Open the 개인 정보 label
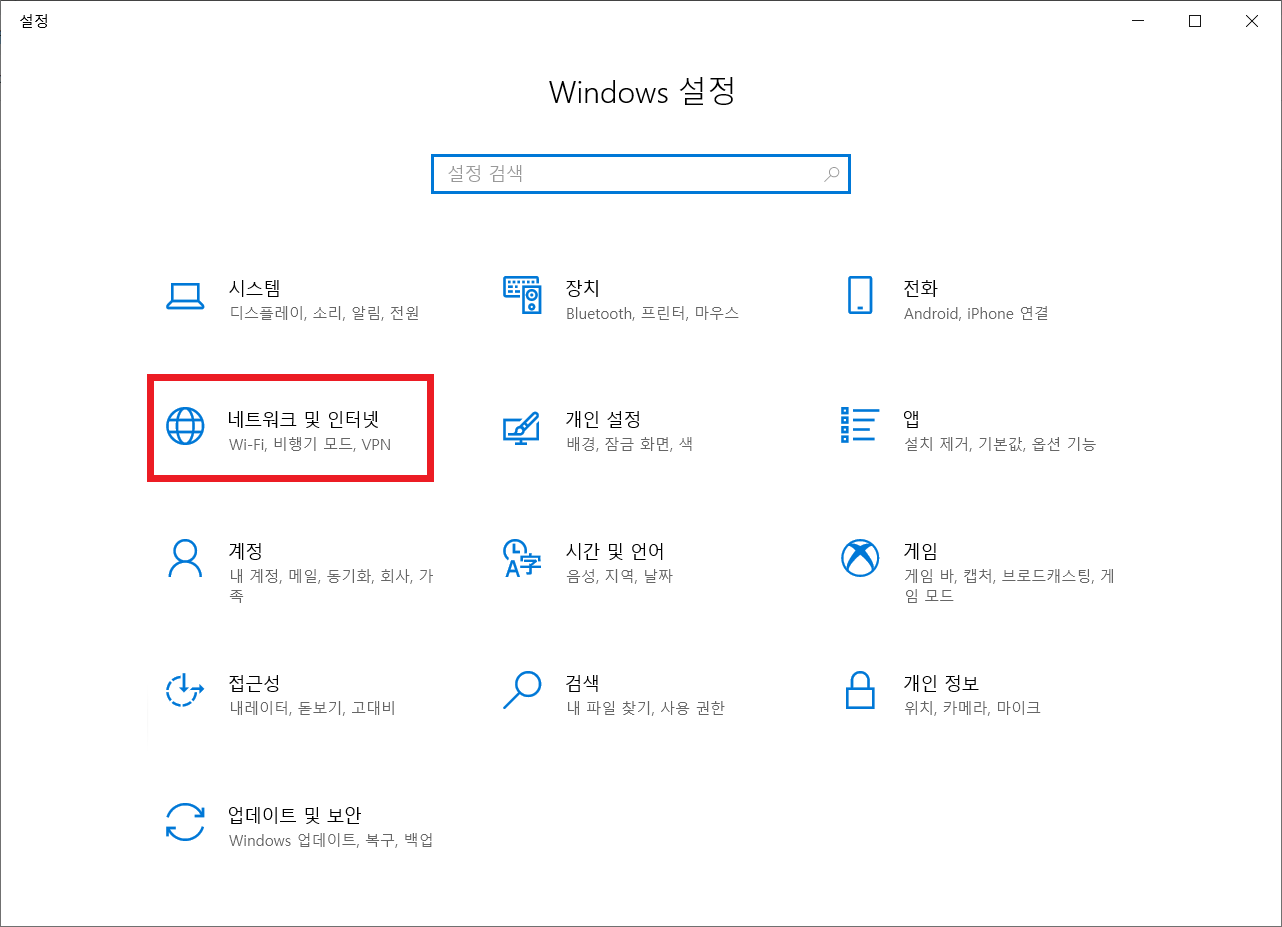The width and height of the screenshot is (1282, 927). pyautogui.click(x=941, y=683)
